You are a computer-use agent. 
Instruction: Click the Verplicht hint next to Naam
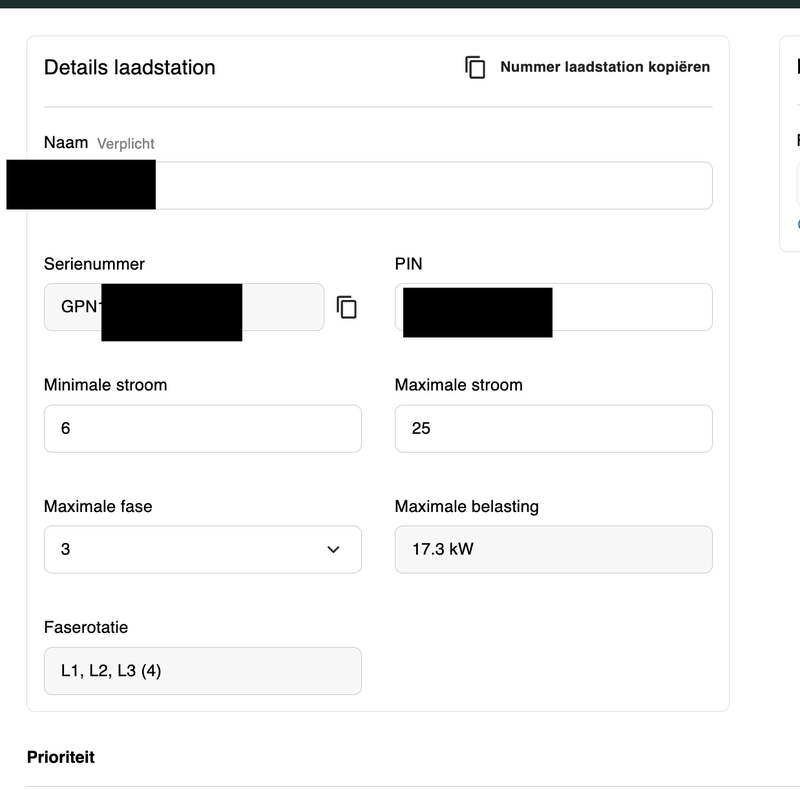(126, 144)
